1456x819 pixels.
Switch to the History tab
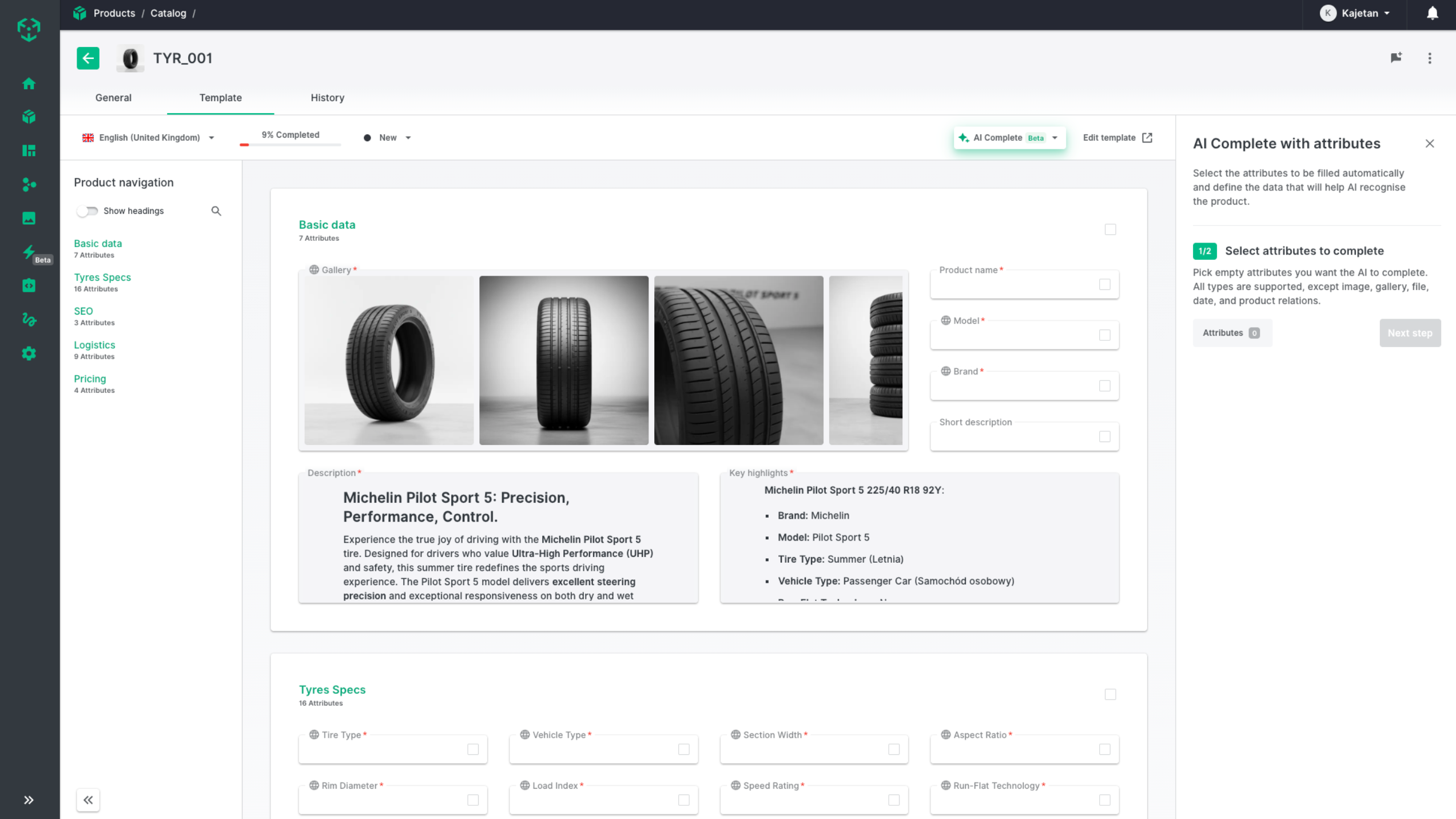pos(327,98)
